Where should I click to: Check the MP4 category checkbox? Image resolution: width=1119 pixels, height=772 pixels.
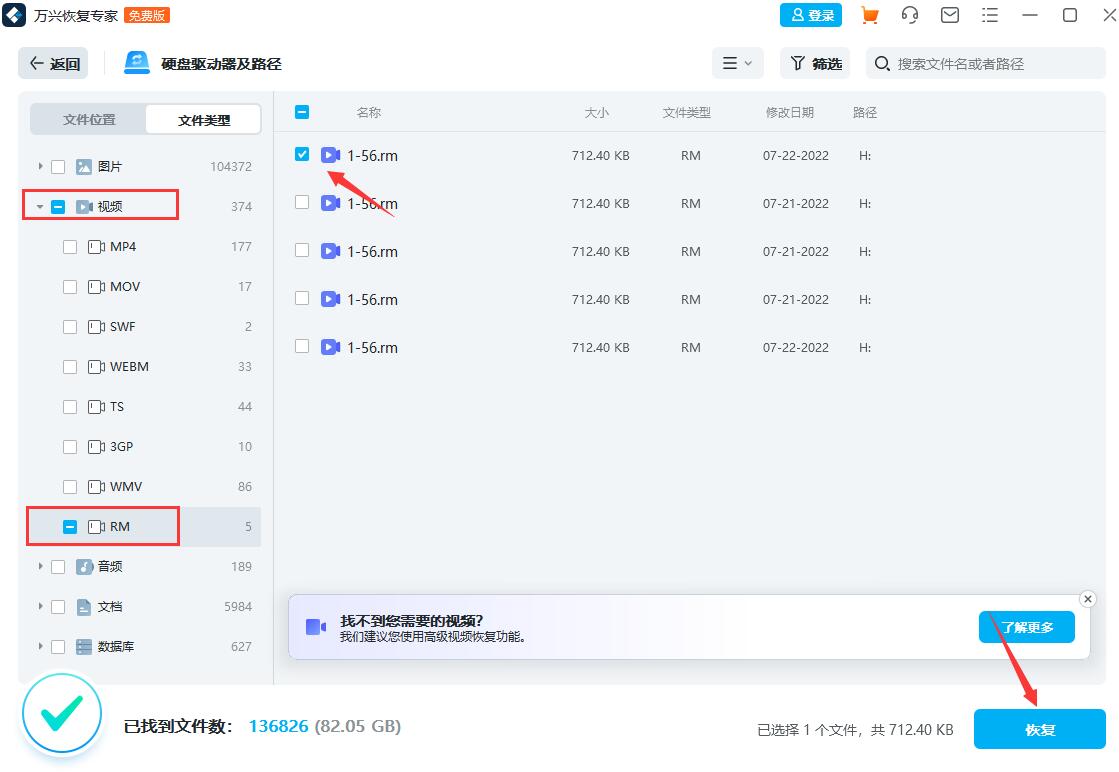[x=70, y=246]
